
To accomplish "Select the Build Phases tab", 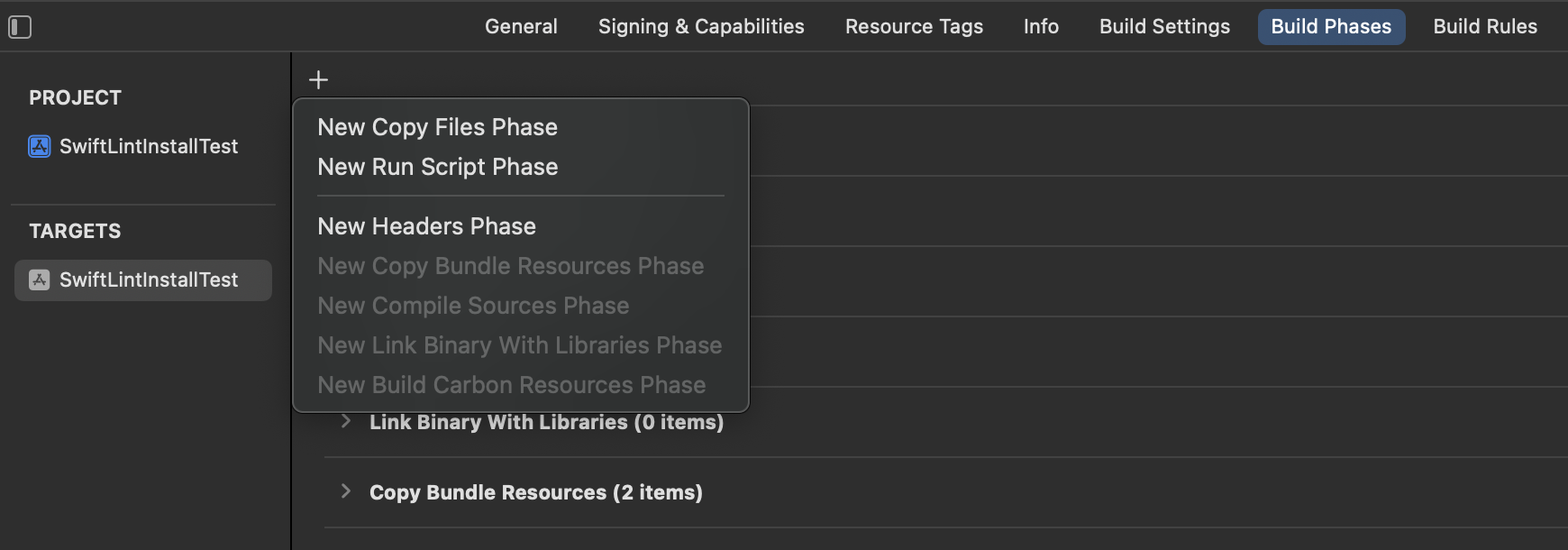I will click(x=1331, y=27).
